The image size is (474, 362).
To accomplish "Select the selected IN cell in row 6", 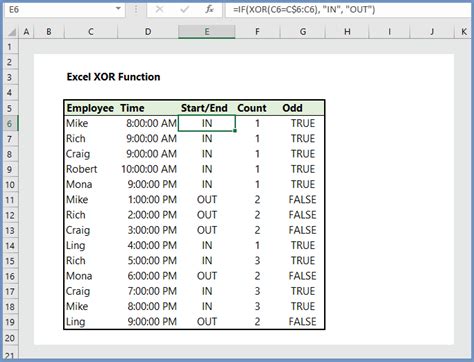I will pyautogui.click(x=207, y=123).
